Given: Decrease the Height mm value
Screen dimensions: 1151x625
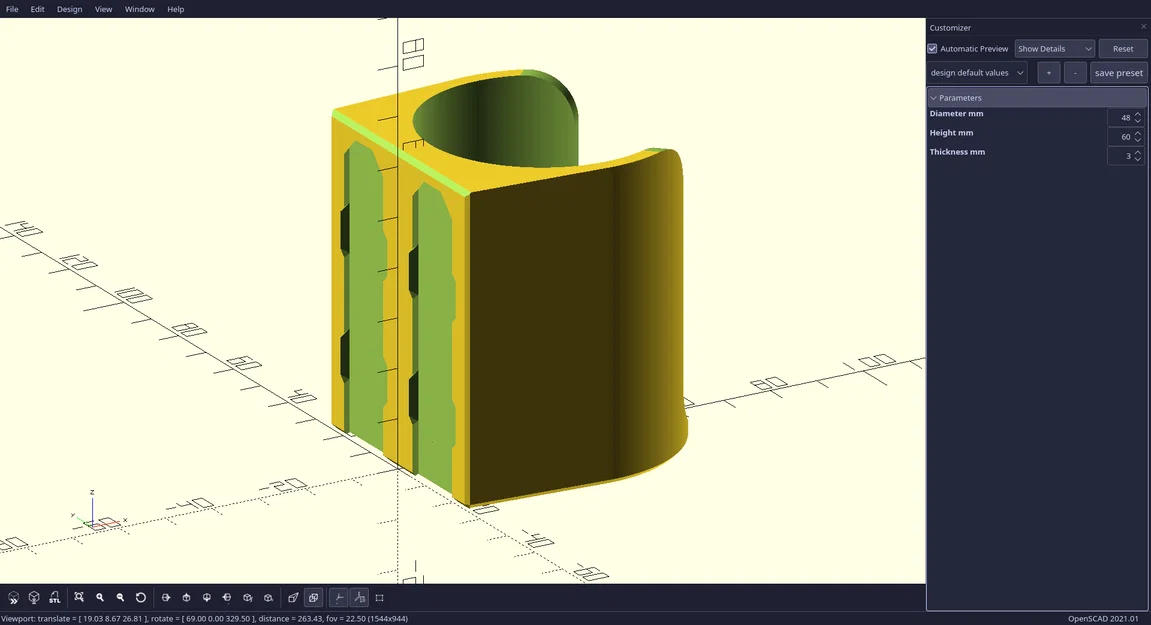Looking at the screenshot, I should pos(1138,140).
